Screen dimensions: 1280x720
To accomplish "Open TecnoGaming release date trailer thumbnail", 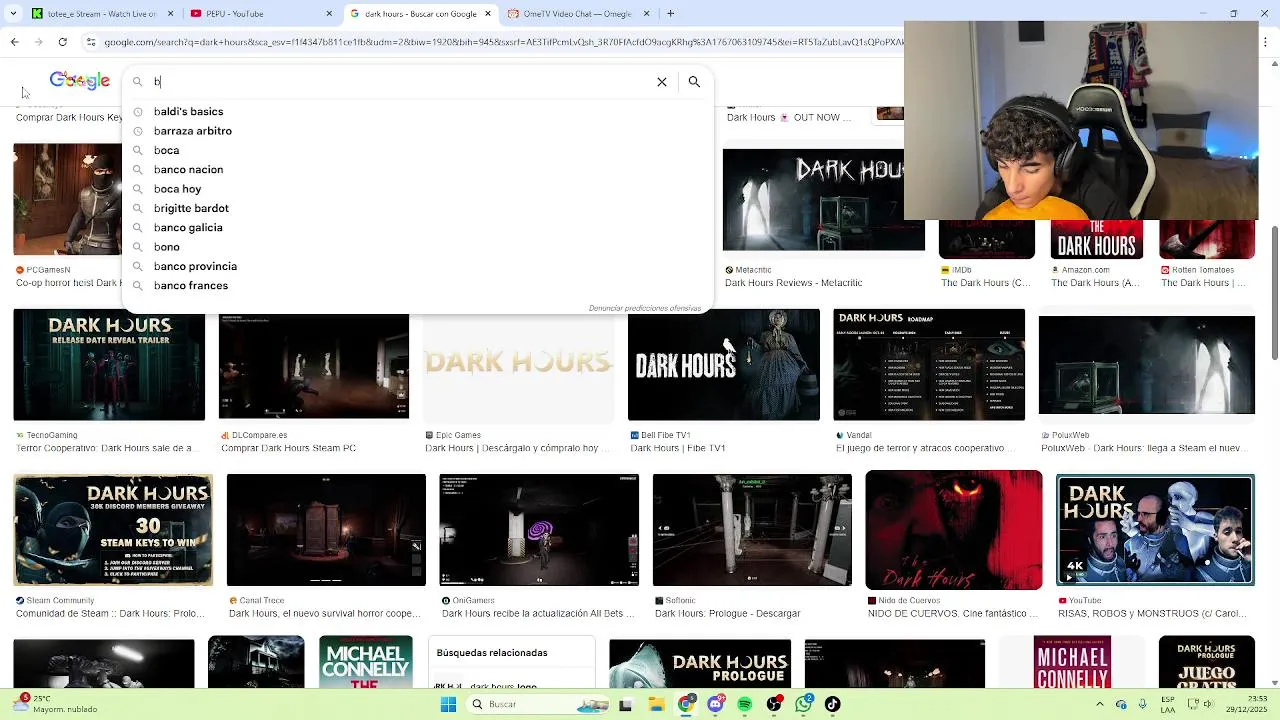I will click(109, 367).
